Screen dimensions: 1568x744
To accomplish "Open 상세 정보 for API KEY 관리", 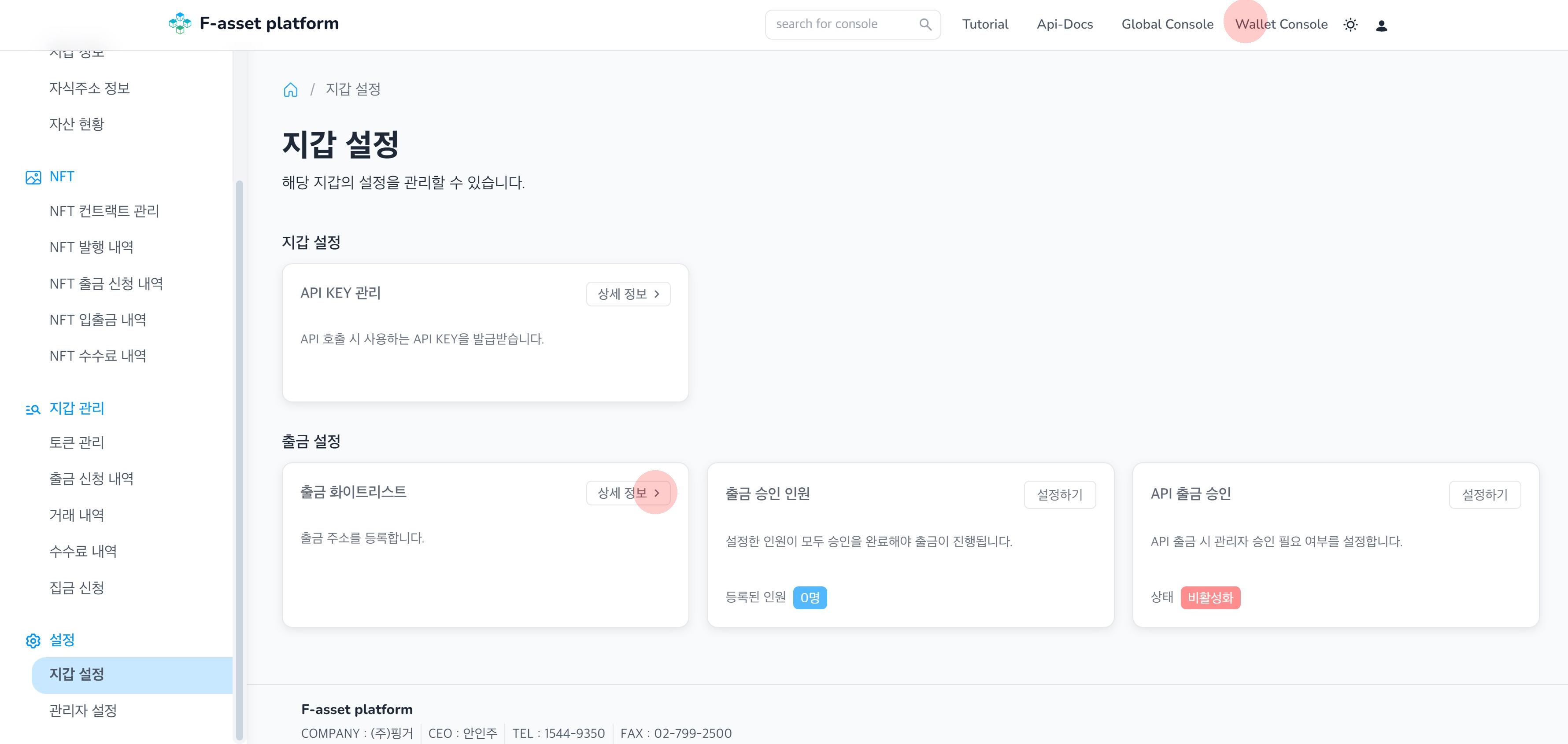I will [628, 294].
